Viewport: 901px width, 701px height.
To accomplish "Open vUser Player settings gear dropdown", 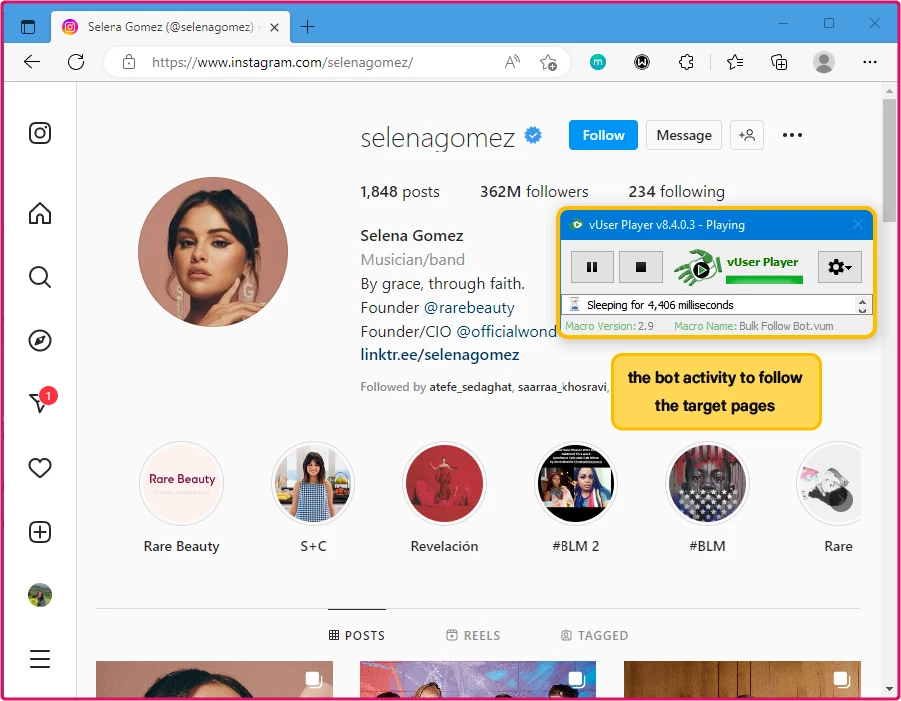I will pos(839,267).
